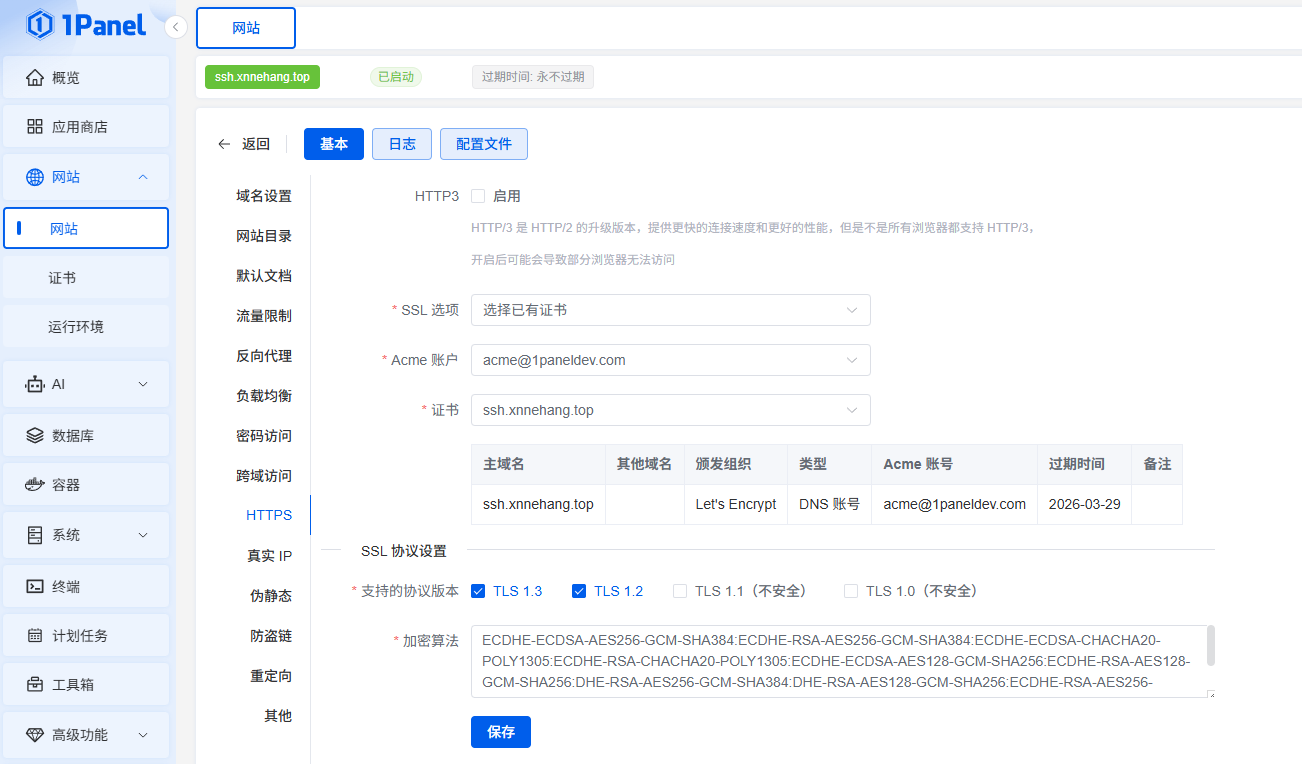
Task: Select the 证书 certificates sidebar entry
Action: pos(86,278)
